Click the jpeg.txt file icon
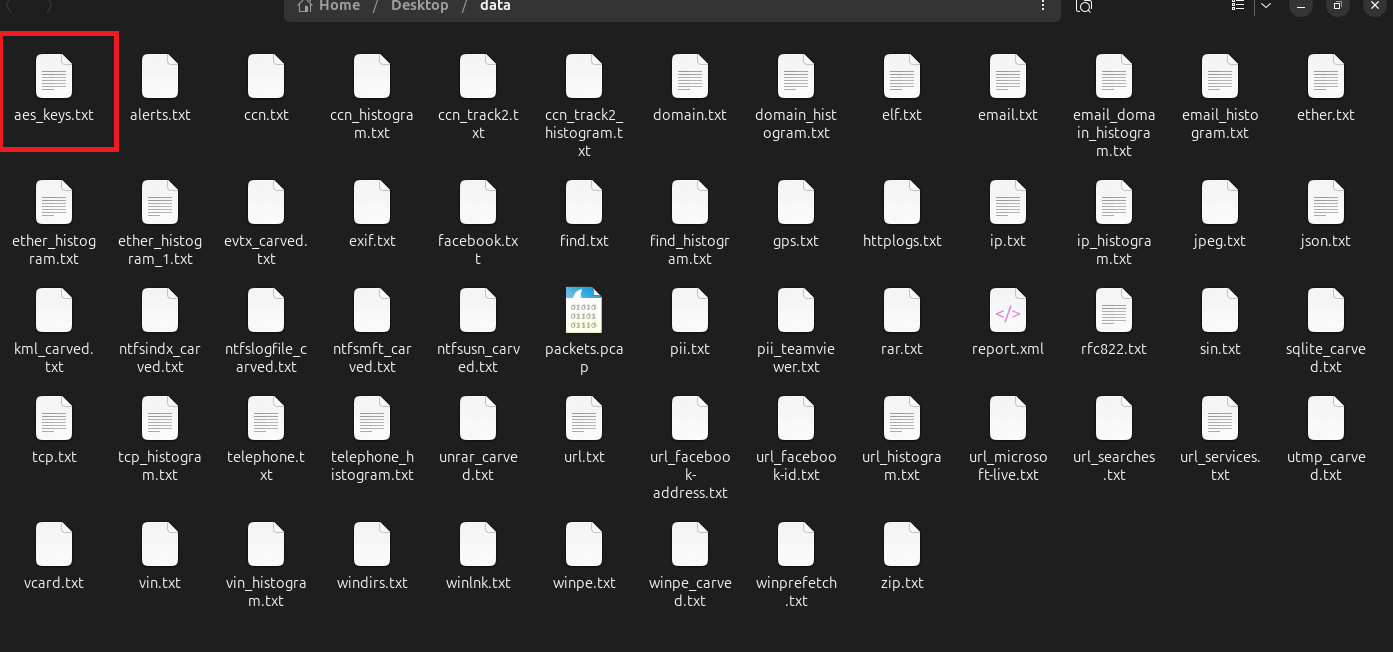 1220,202
